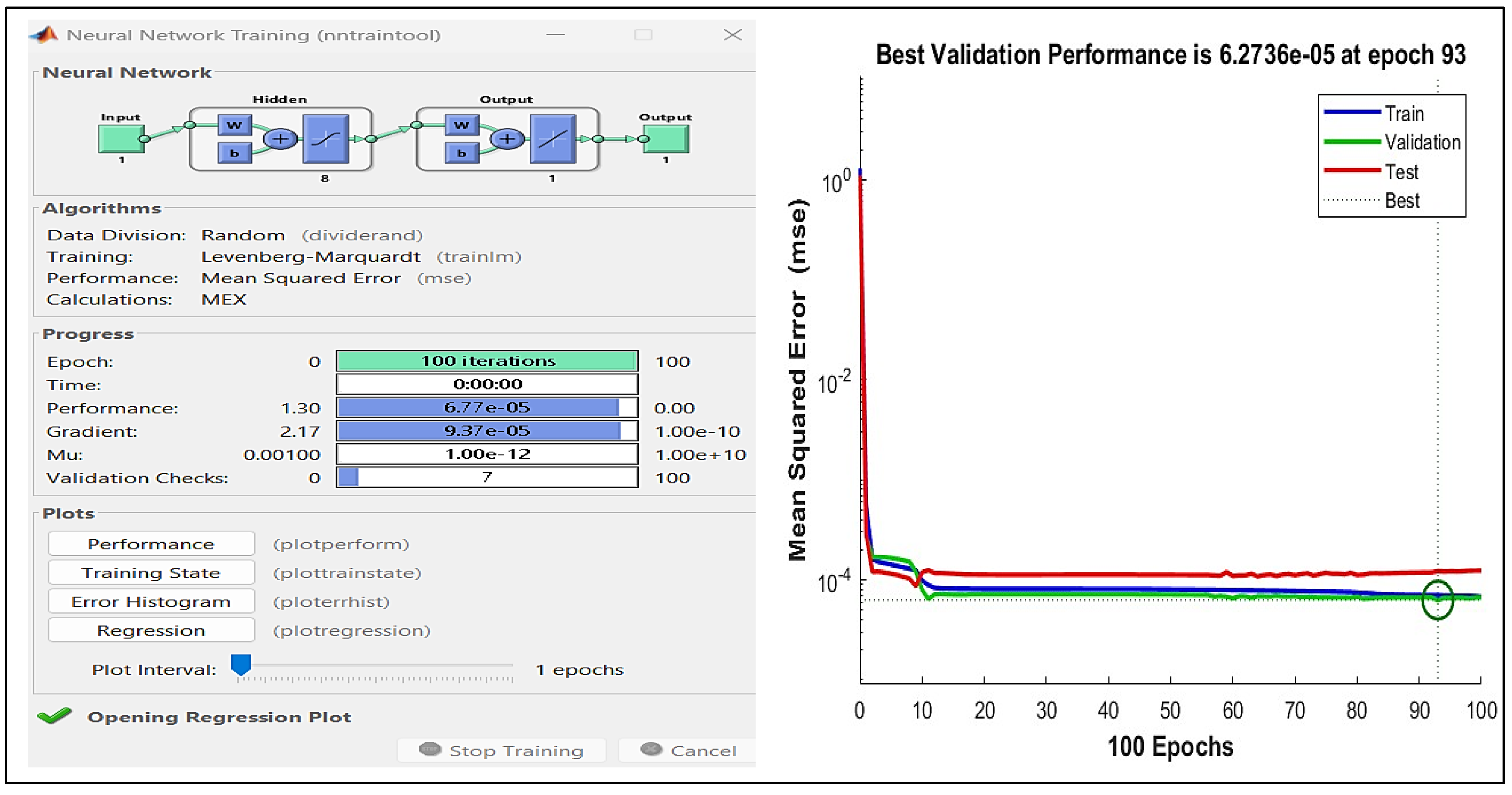This screenshot has width=1512, height=795.
Task: Click the MATLAB logo in title bar
Action: pyautogui.click(x=44, y=34)
